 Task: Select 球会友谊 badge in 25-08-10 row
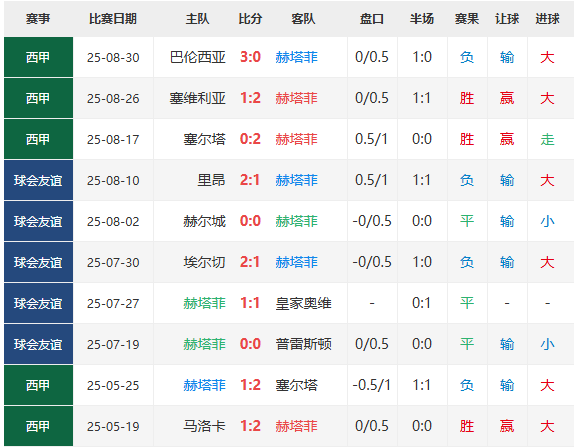[39, 180]
